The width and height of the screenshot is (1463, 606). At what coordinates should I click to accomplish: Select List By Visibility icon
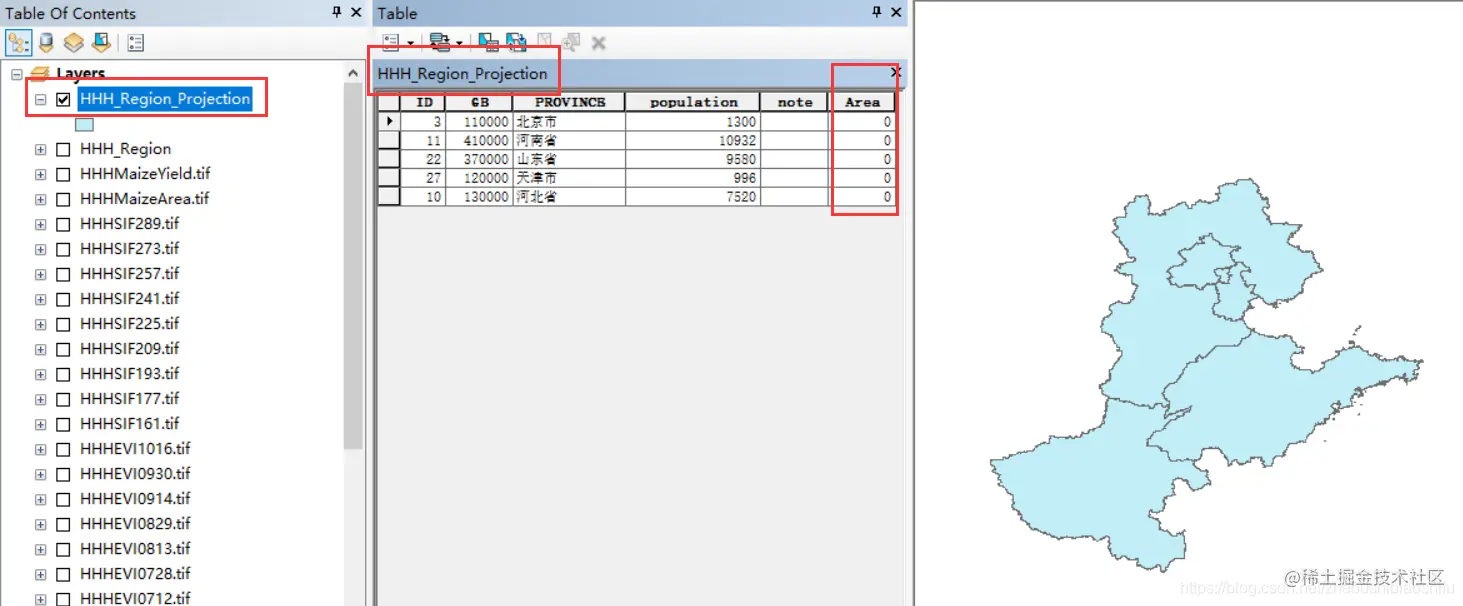73,43
